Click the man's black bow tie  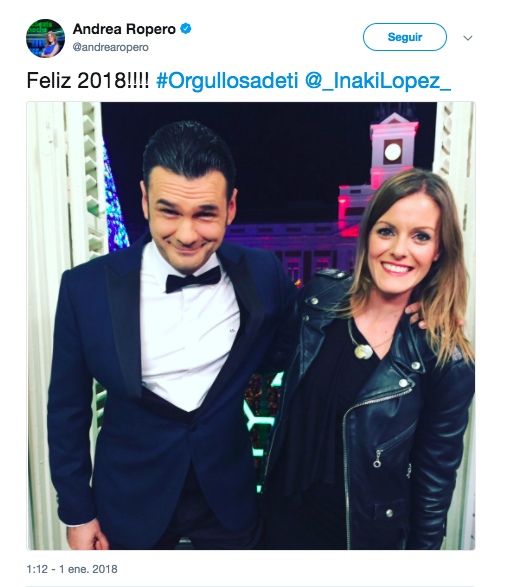193,280
